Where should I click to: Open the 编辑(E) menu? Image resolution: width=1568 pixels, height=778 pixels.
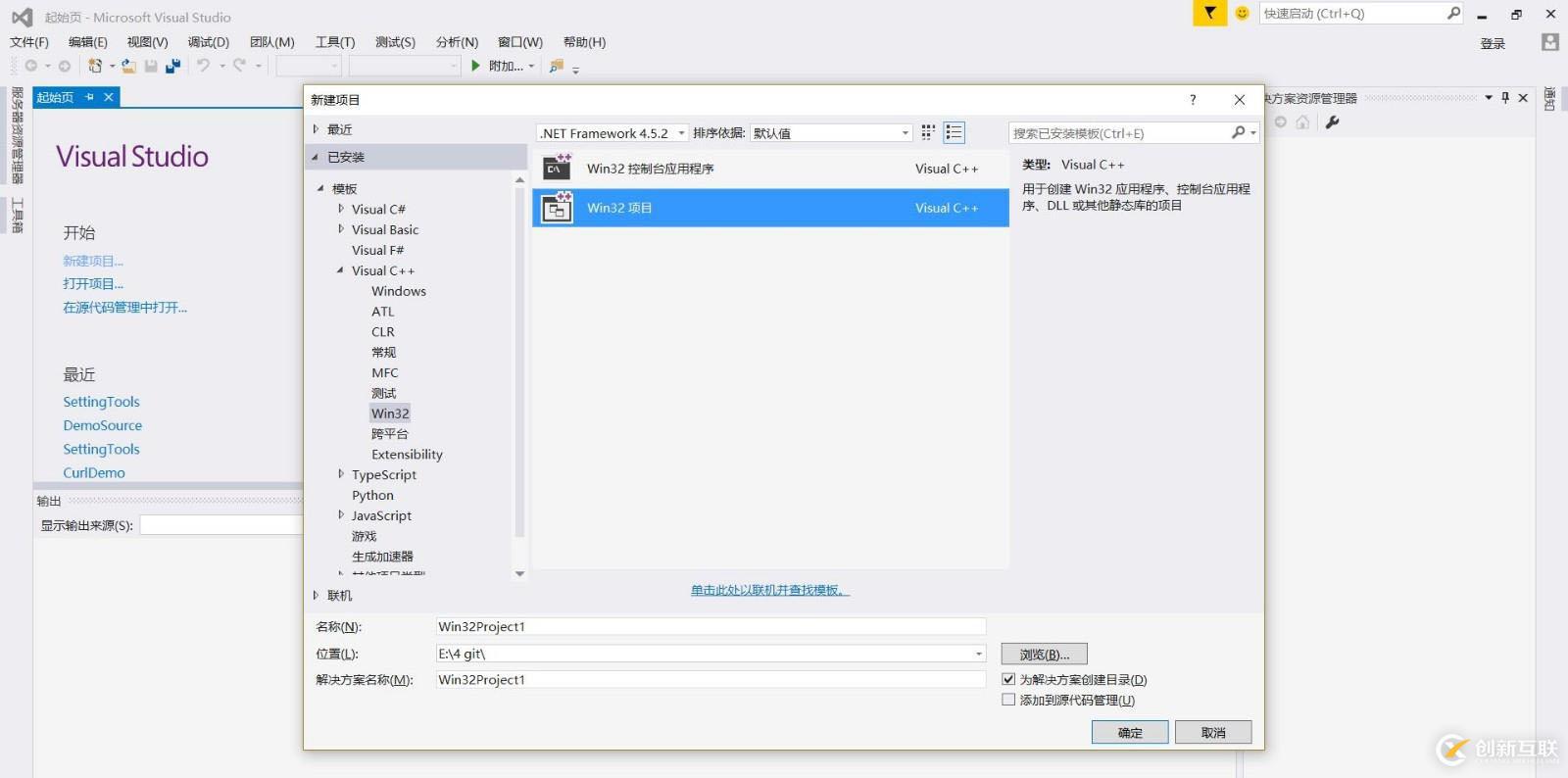point(88,42)
